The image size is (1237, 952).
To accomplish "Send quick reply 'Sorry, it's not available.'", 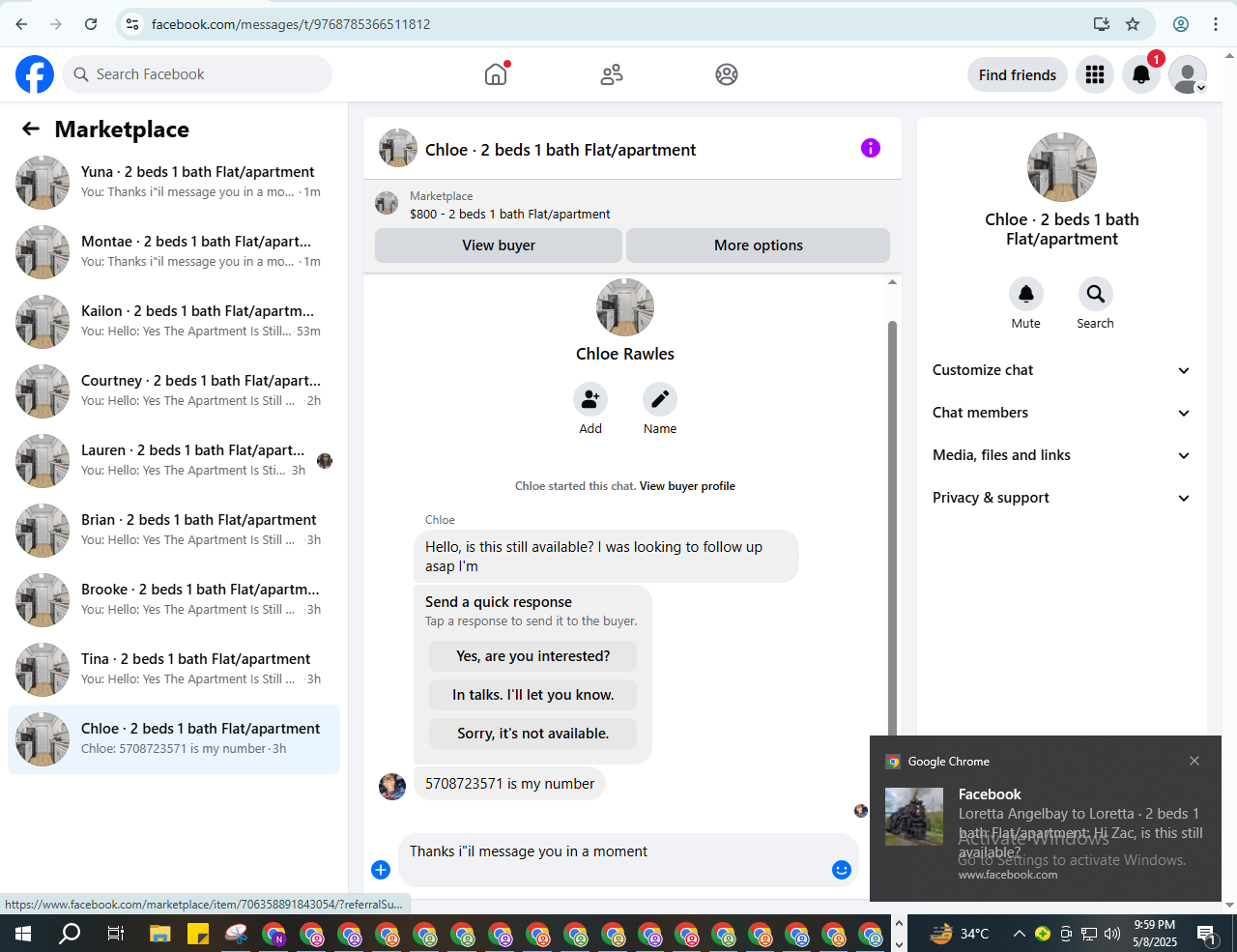I will (533, 734).
